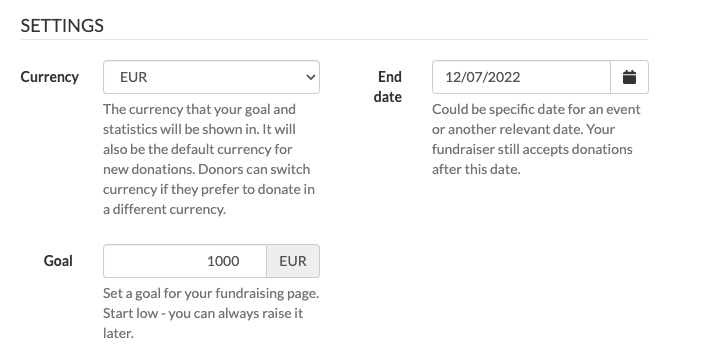Open the Currency dropdown showing EUR

tap(211, 77)
